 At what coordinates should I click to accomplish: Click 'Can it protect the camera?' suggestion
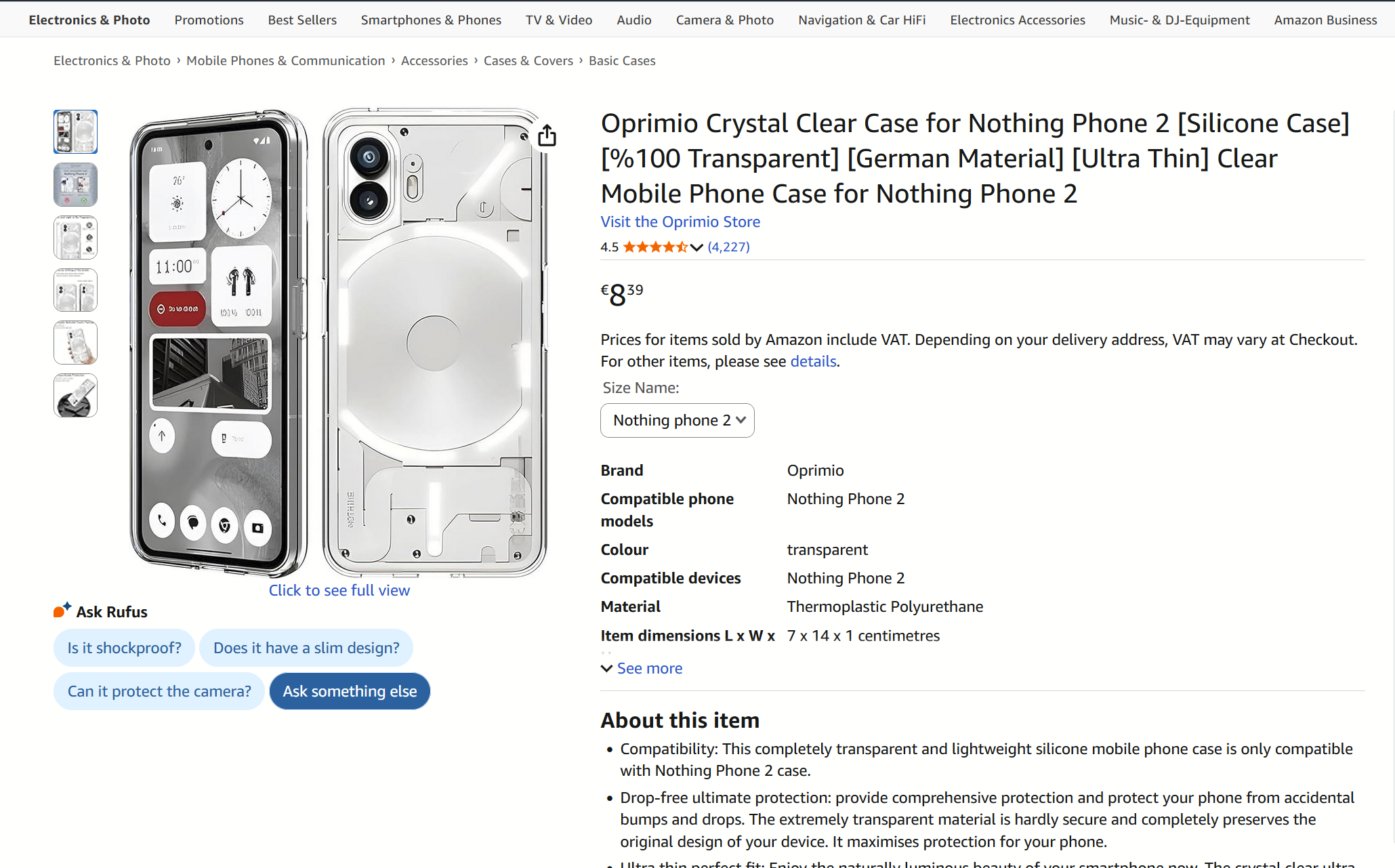click(159, 691)
